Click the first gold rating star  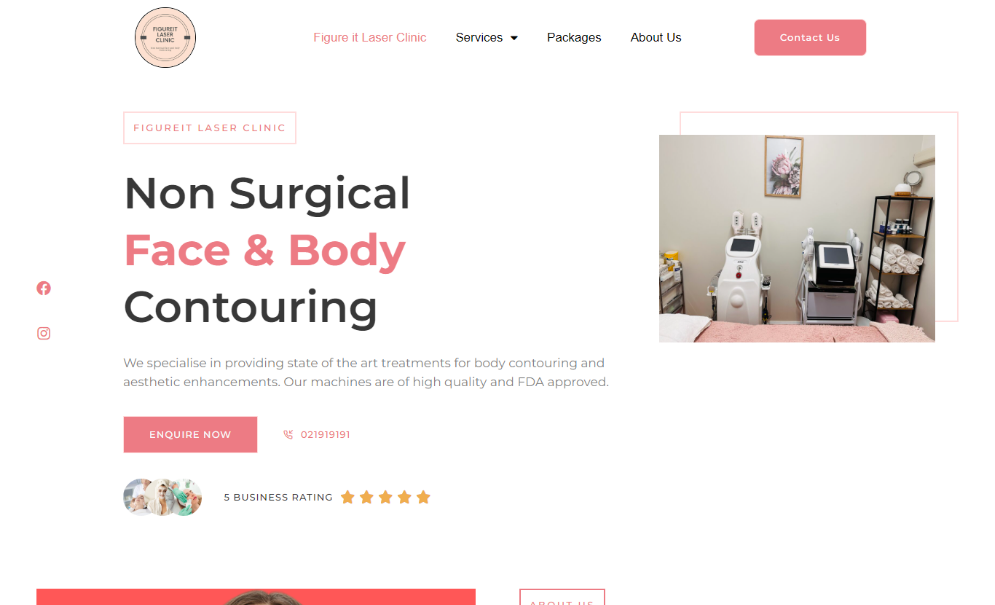point(347,497)
